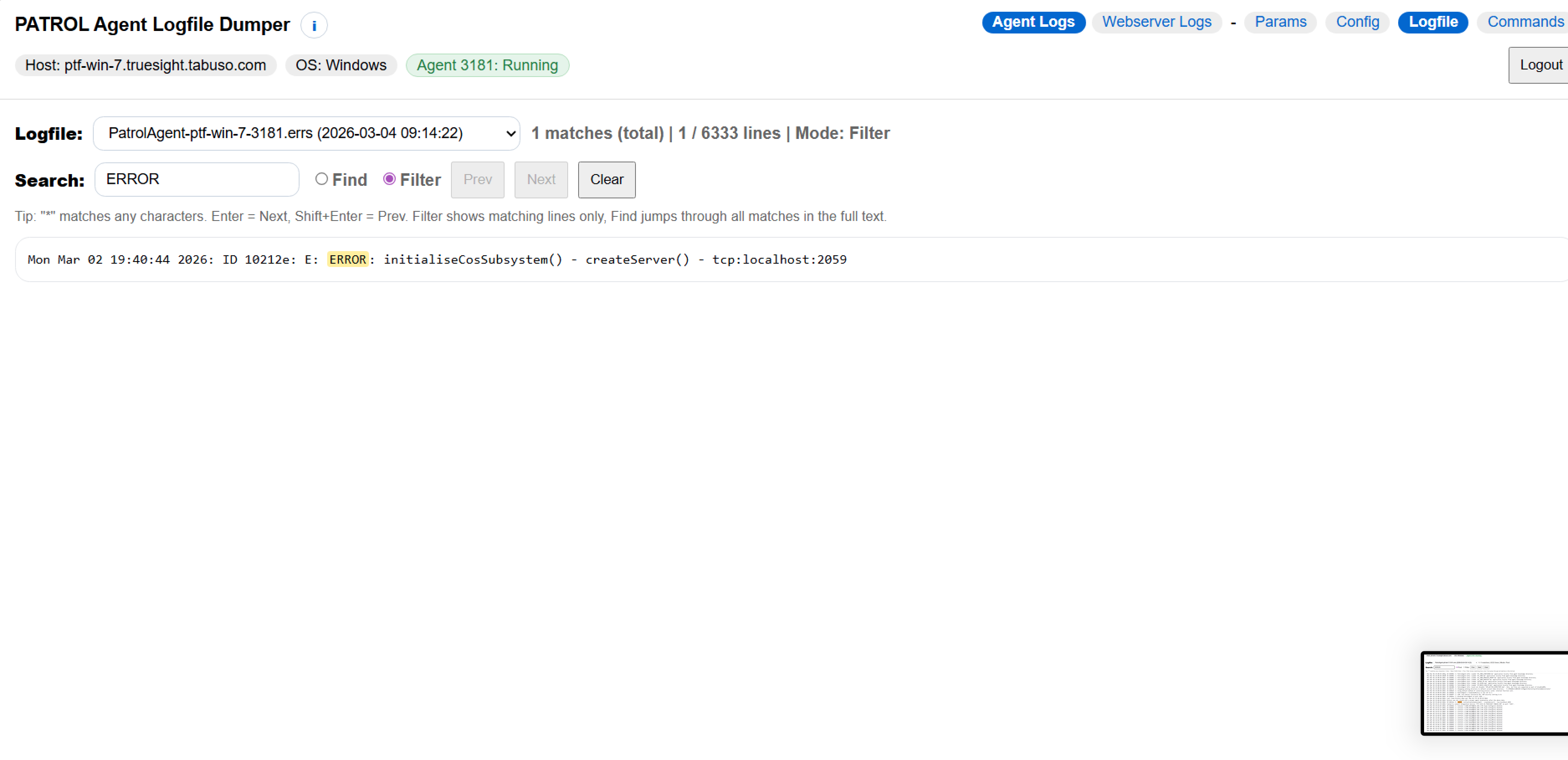Open the Params view
The width and height of the screenshot is (1568, 760).
pos(1280,22)
